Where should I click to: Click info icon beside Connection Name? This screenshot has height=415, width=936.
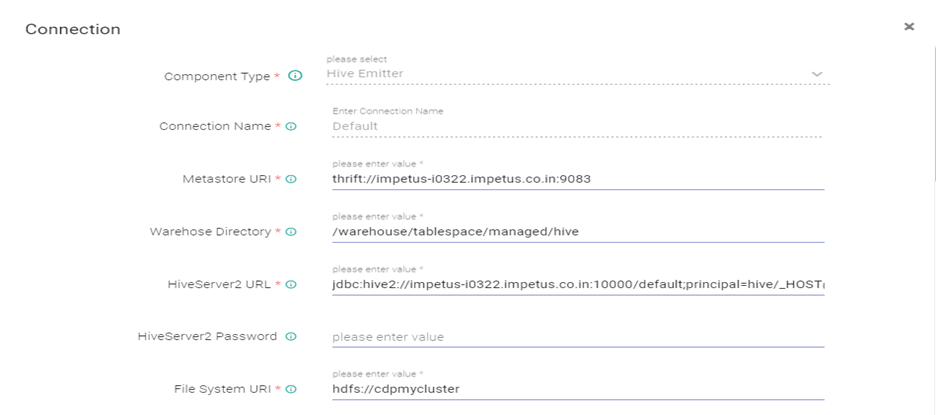click(291, 127)
